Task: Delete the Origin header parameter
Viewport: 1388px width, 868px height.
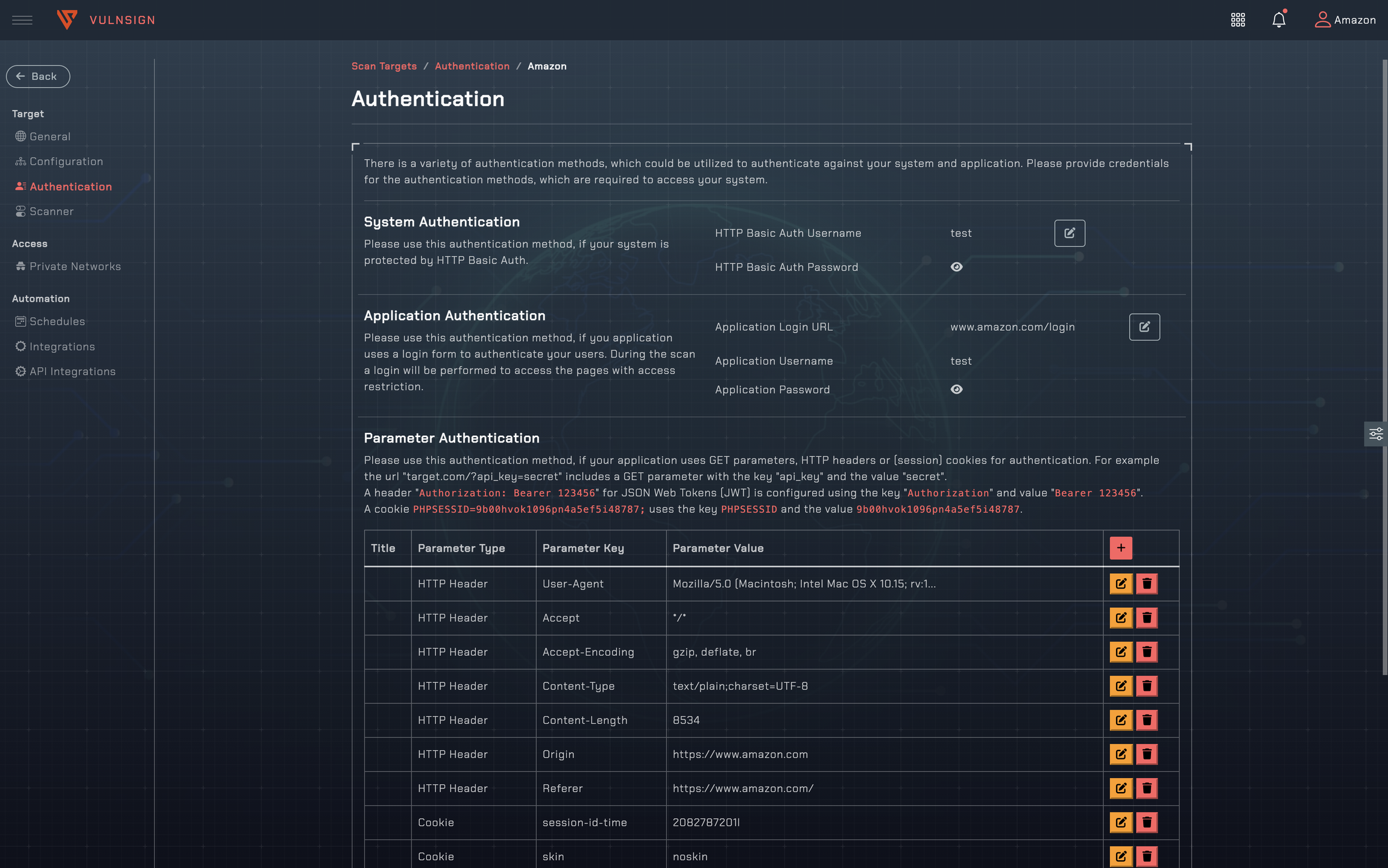Action: 1147,754
